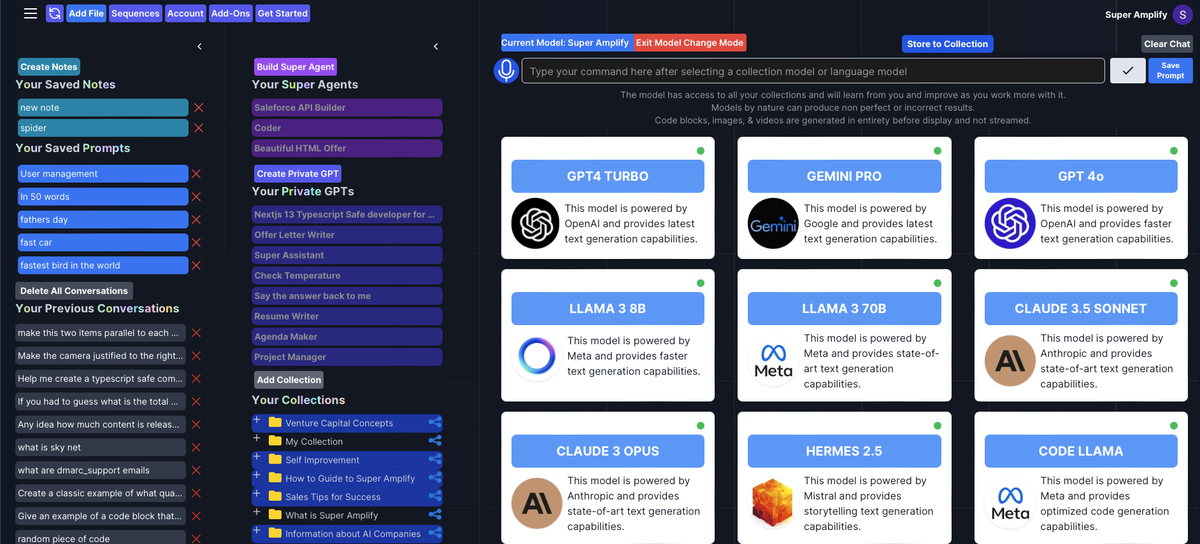This screenshot has width=1200, height=544.
Task: Click the checkmark submit button
Action: click(1127, 71)
